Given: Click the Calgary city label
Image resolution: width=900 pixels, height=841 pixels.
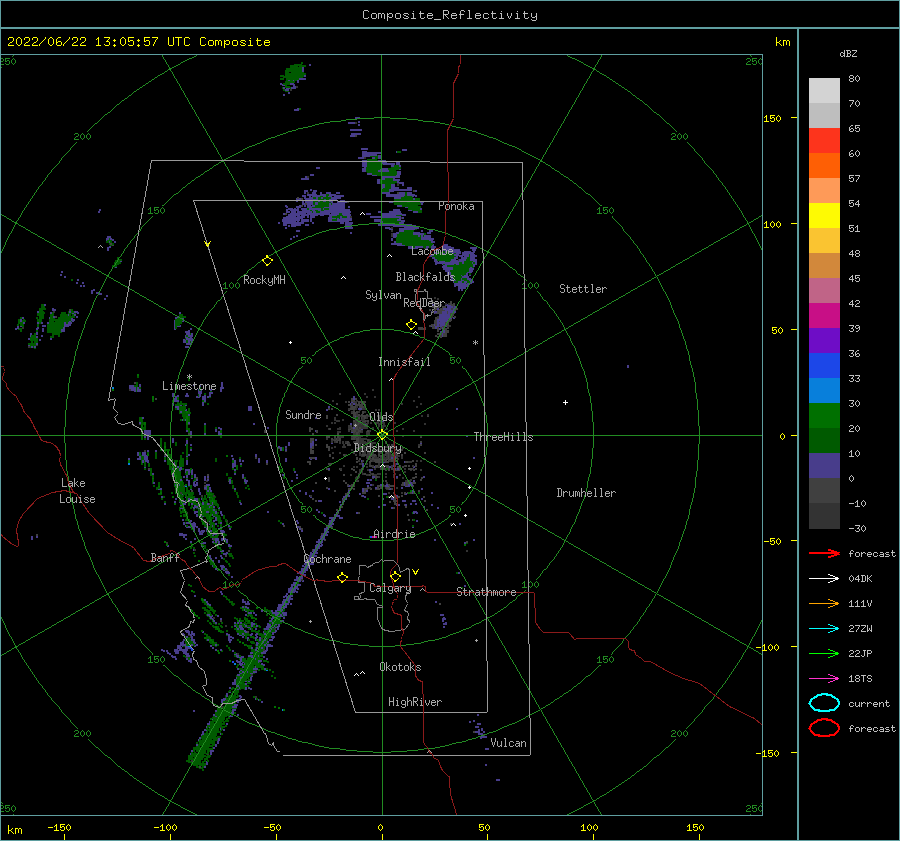Looking at the screenshot, I should tap(390, 588).
